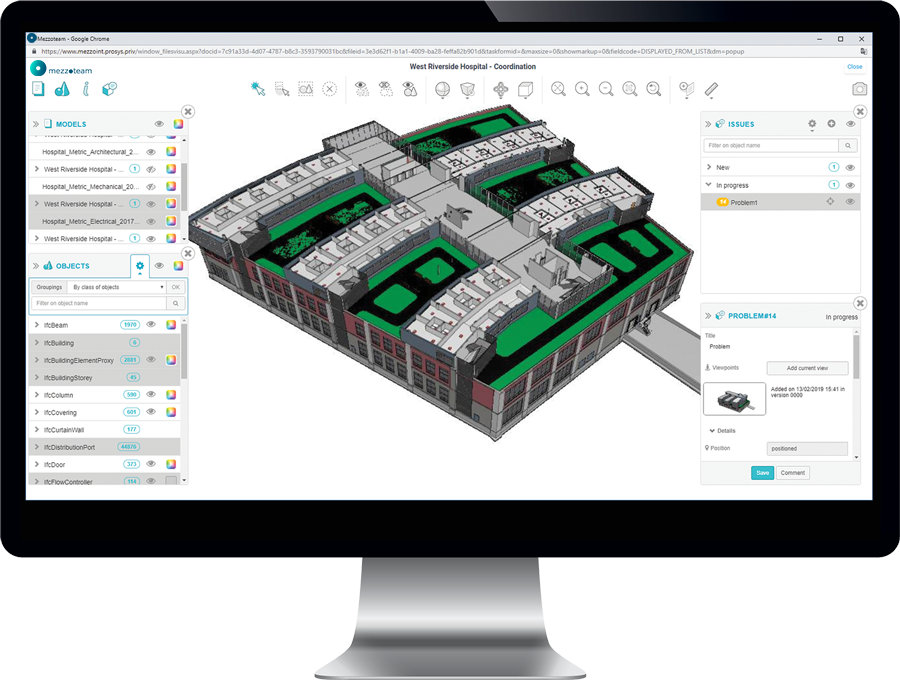Expand the IfcCurtainWall tree node
This screenshot has height=680, width=900.
pyautogui.click(x=37, y=429)
